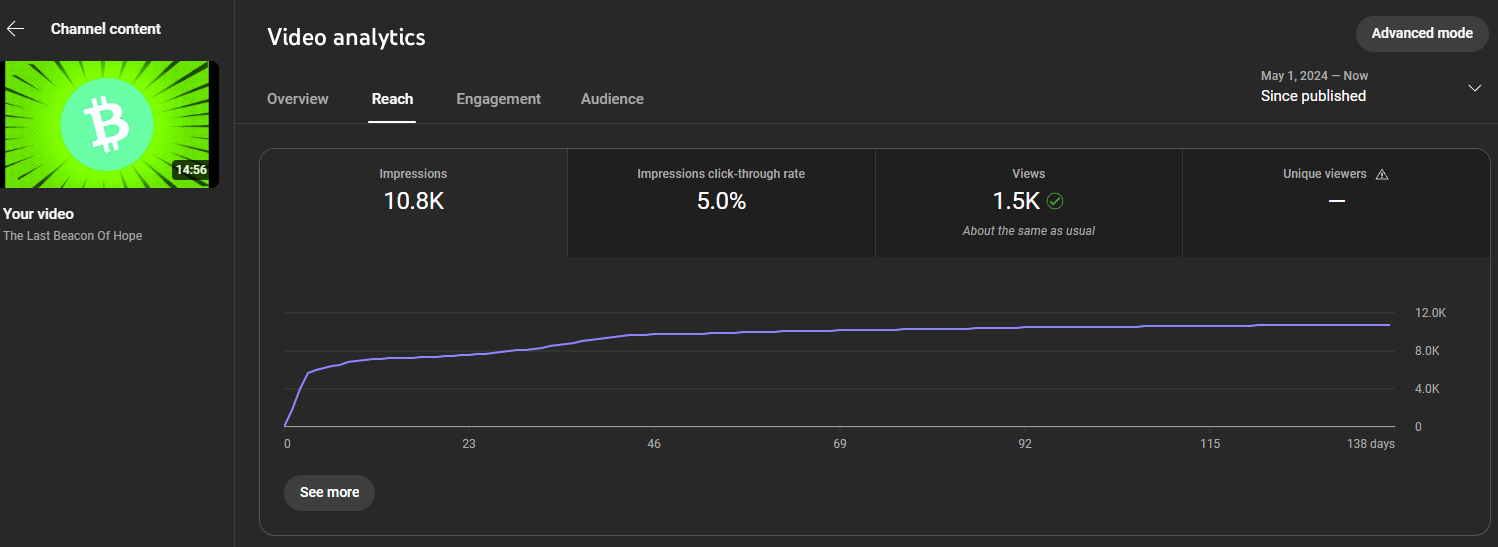Click the Bitcoin Cash logo in the thumbnail

pyautogui.click(x=107, y=125)
